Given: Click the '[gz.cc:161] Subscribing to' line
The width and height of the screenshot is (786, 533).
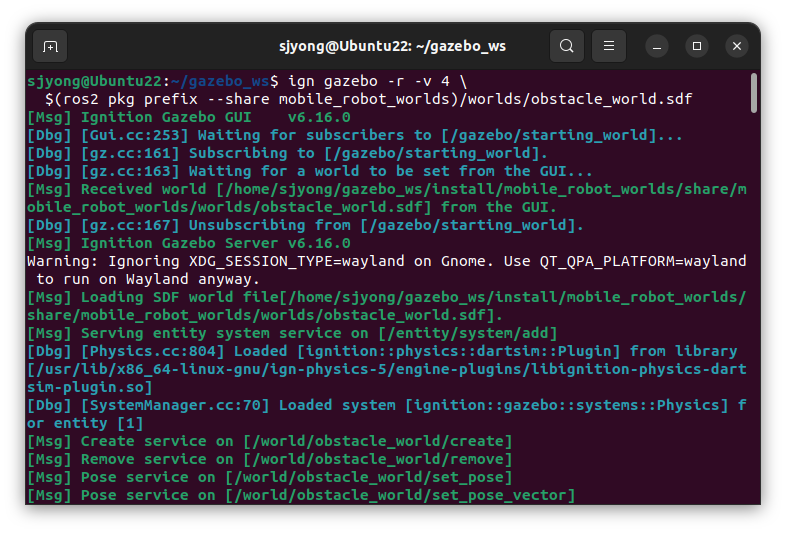Looking at the screenshot, I should (x=287, y=153).
